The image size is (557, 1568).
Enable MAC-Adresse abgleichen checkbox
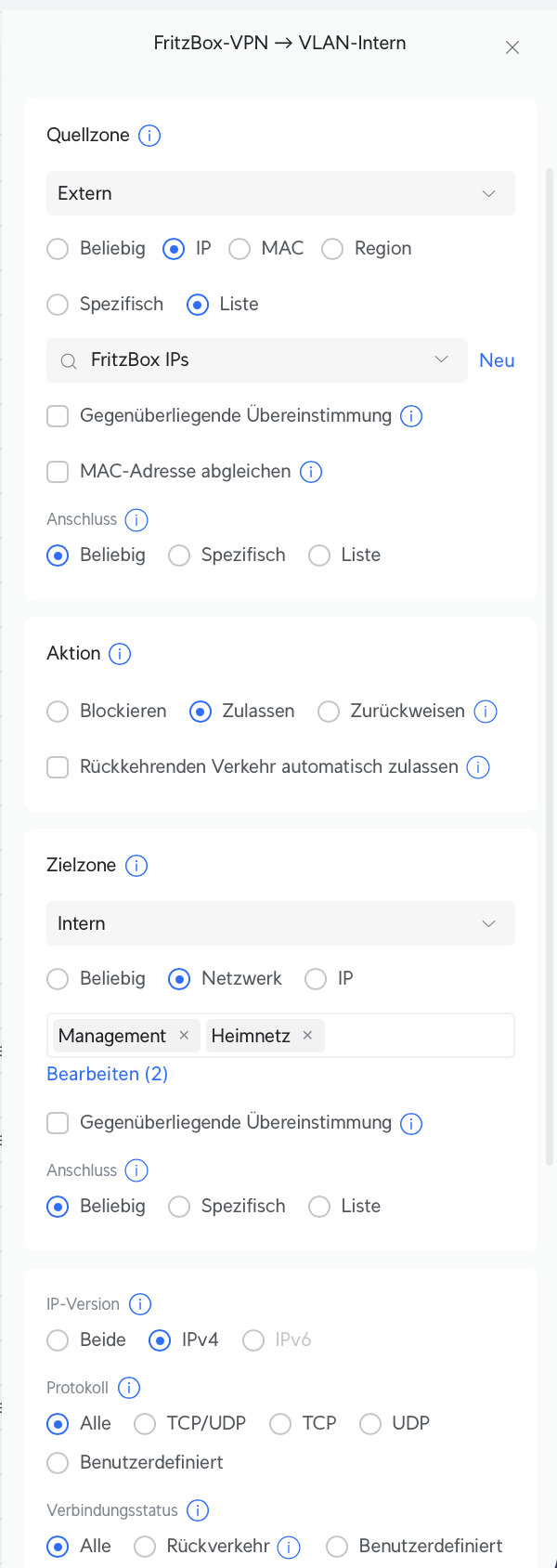(58, 472)
